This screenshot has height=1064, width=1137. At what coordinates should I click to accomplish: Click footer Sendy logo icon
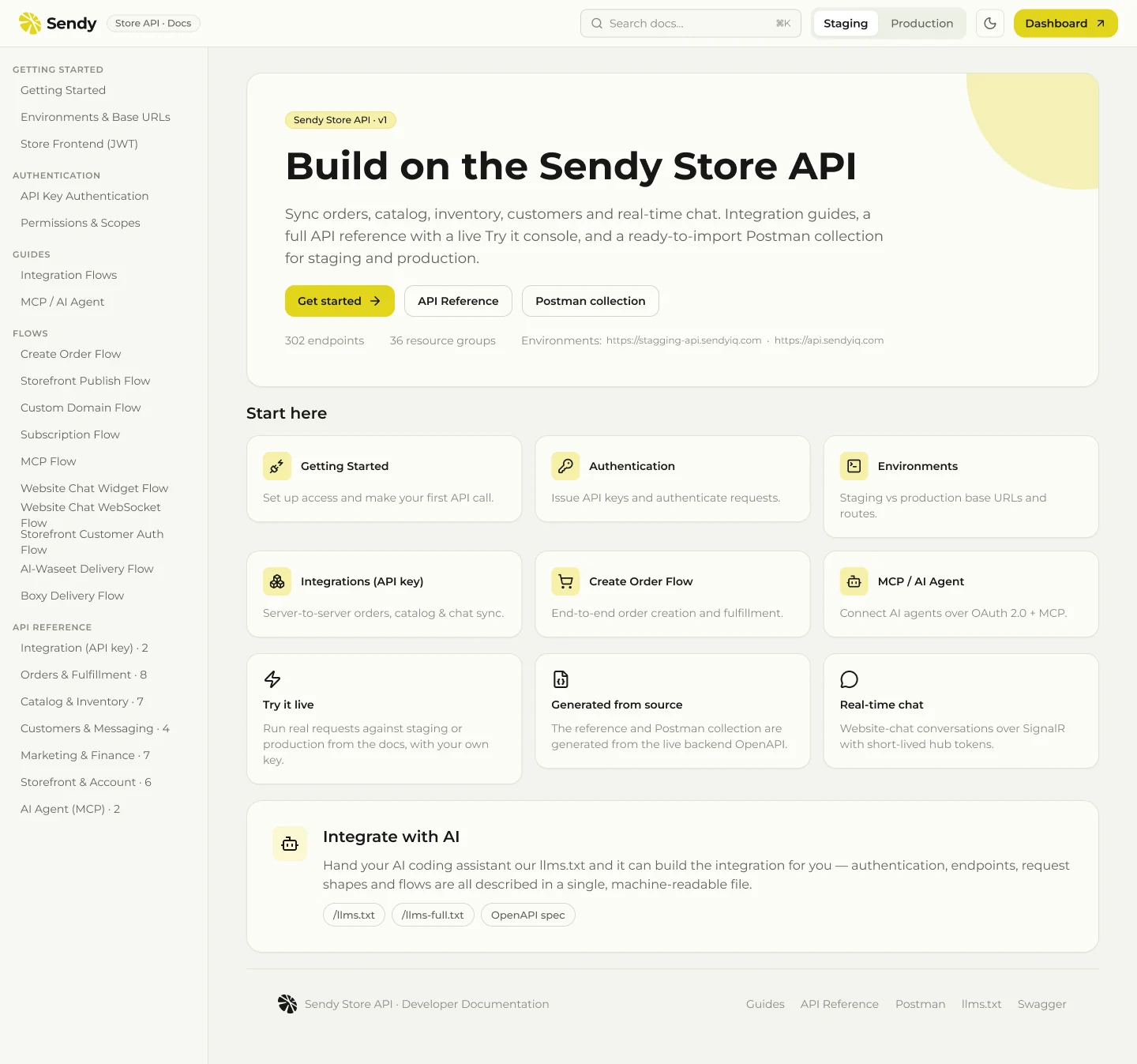click(287, 1004)
